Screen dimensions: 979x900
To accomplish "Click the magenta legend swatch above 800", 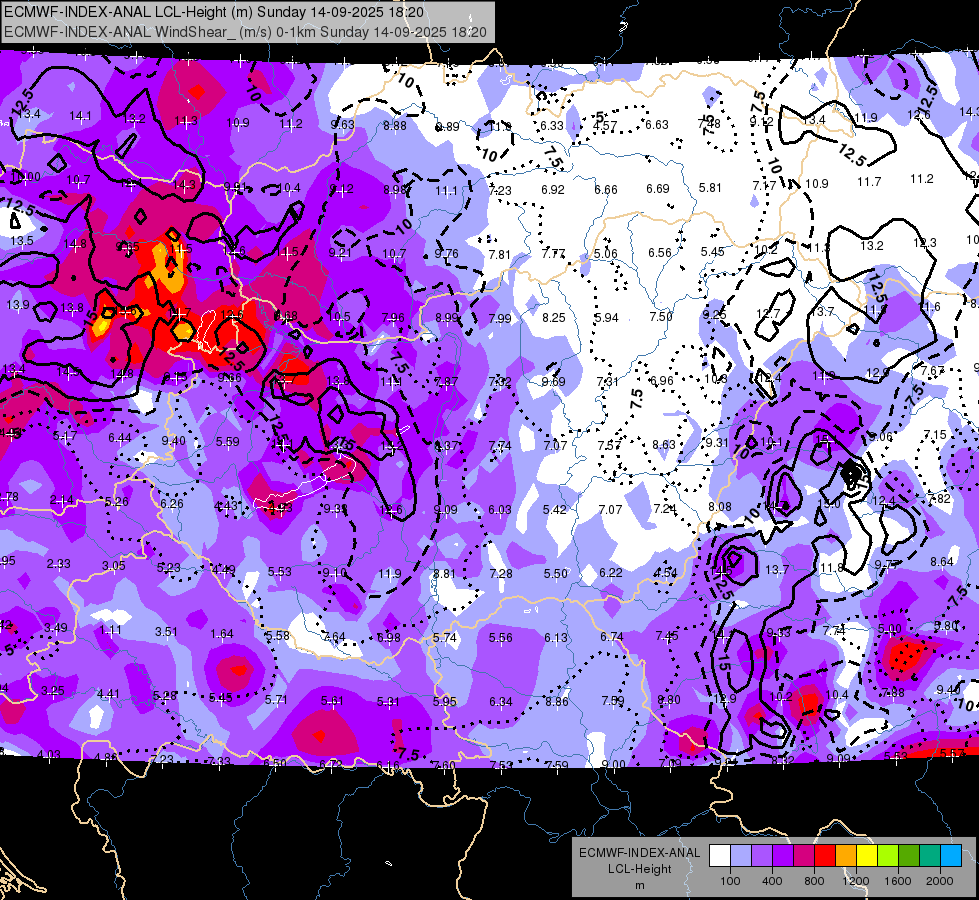I will coord(804,856).
